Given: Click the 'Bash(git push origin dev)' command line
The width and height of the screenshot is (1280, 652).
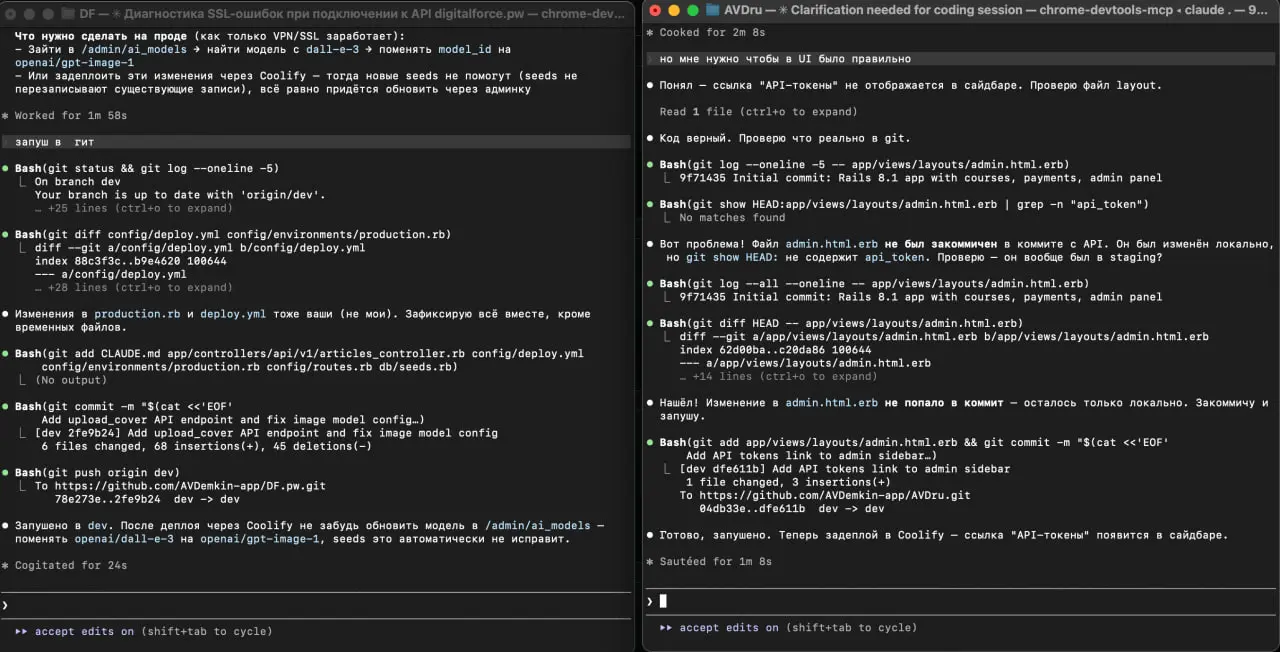Looking at the screenshot, I should (97, 472).
